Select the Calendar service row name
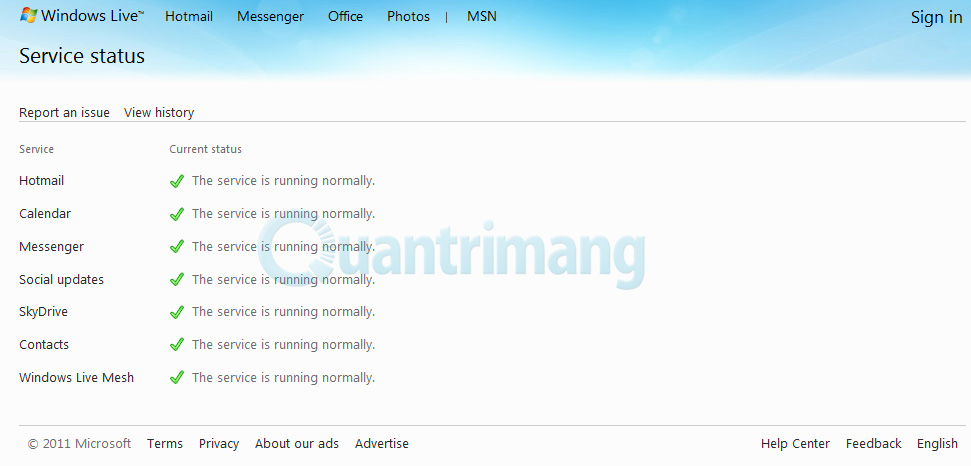The width and height of the screenshot is (971, 466). click(45, 214)
